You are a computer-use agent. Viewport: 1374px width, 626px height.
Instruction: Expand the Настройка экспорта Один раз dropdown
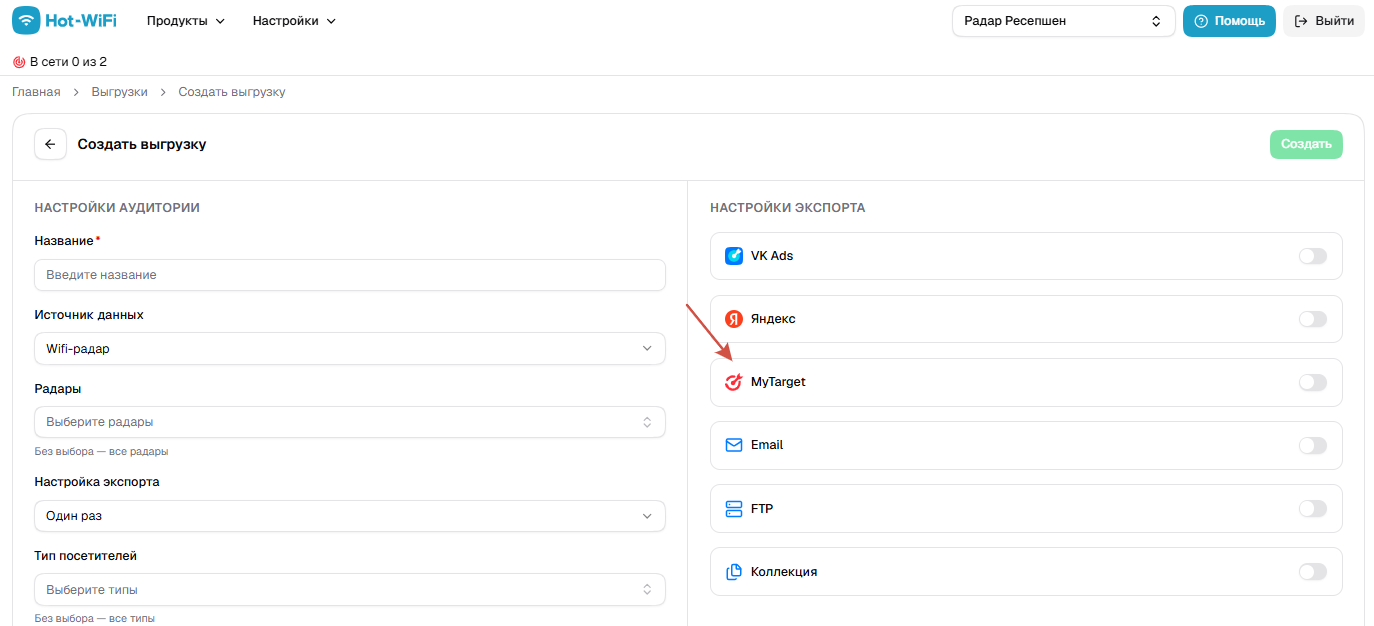[350, 516]
